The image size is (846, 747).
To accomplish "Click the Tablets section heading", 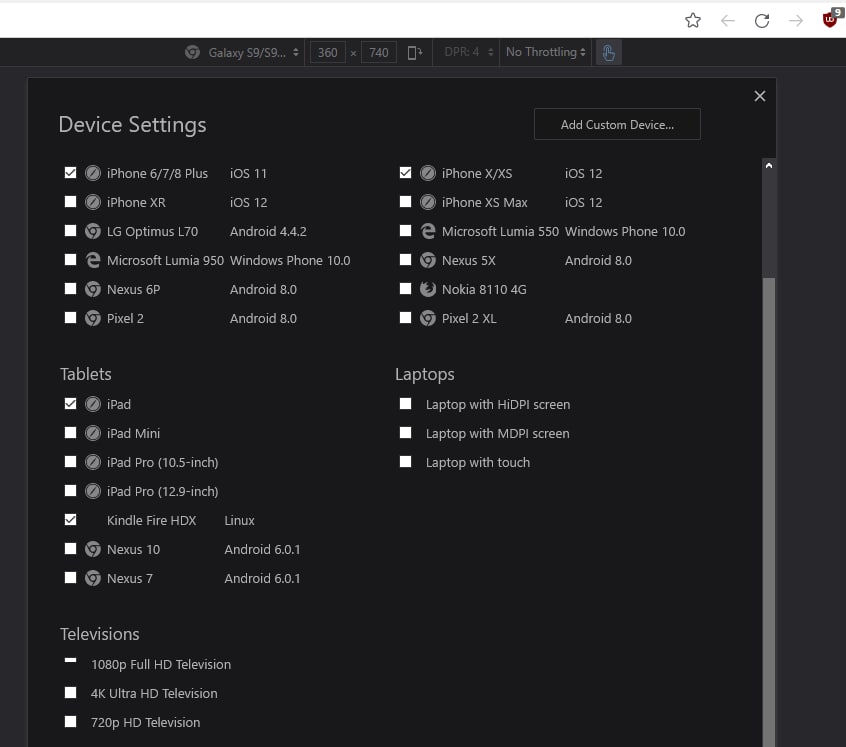I will point(85,374).
